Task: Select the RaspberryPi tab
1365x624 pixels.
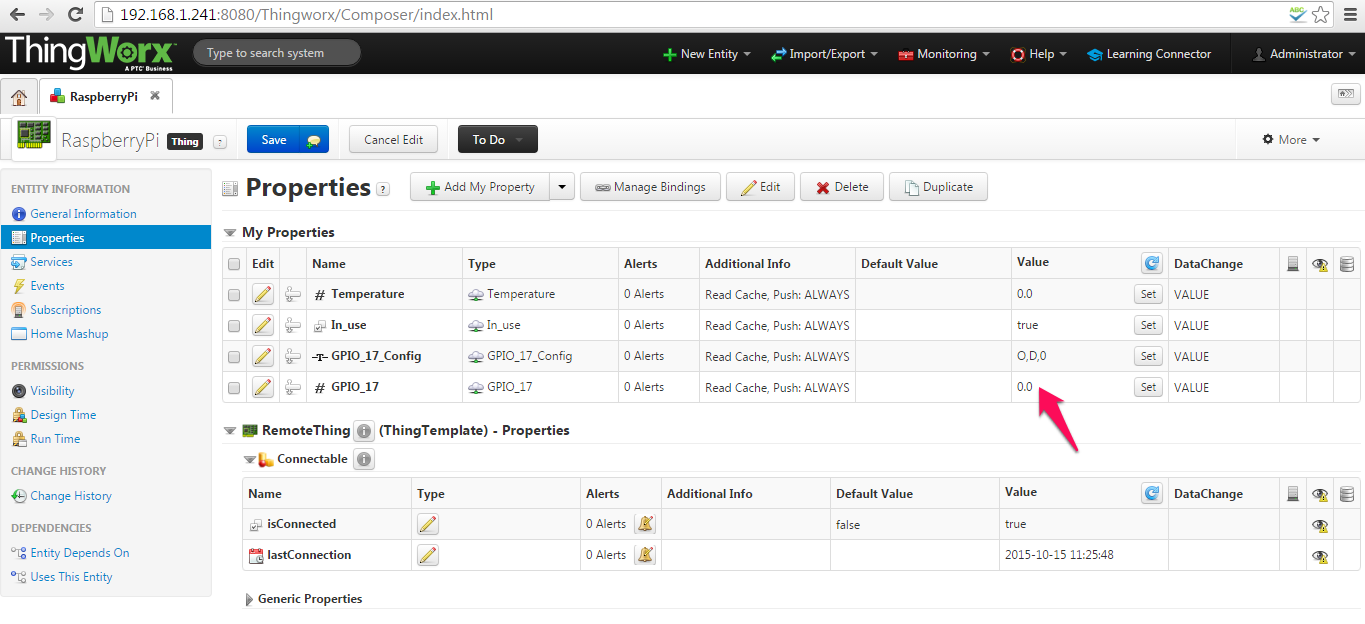Action: coord(104,96)
